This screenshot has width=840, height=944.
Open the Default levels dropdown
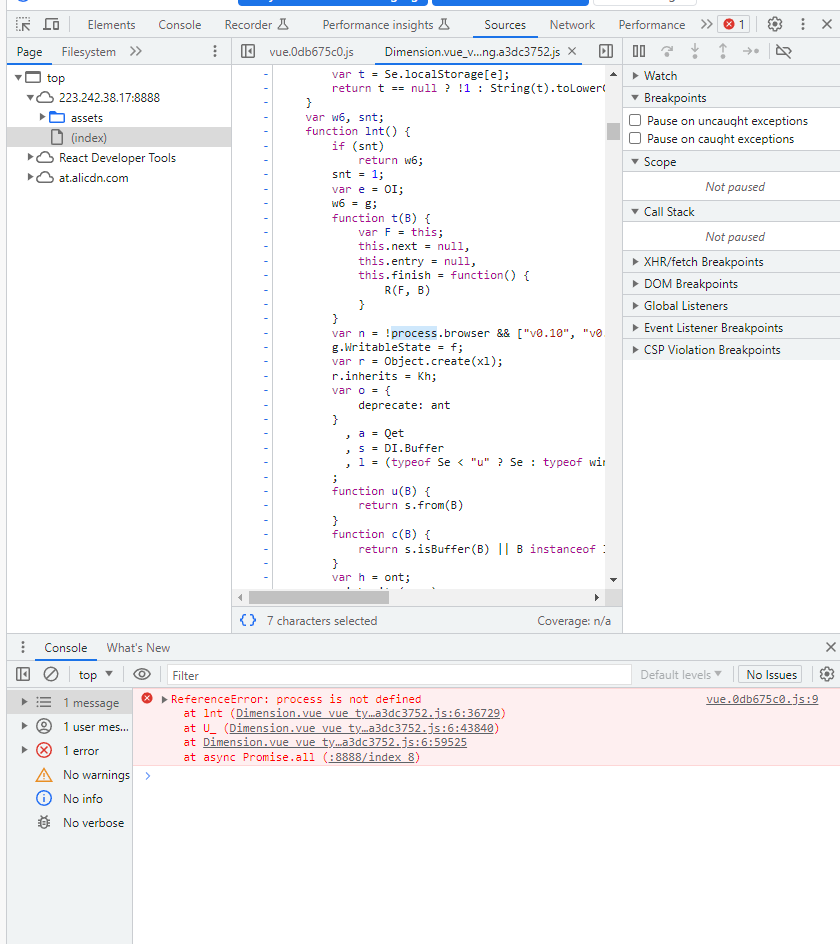pyautogui.click(x=681, y=675)
